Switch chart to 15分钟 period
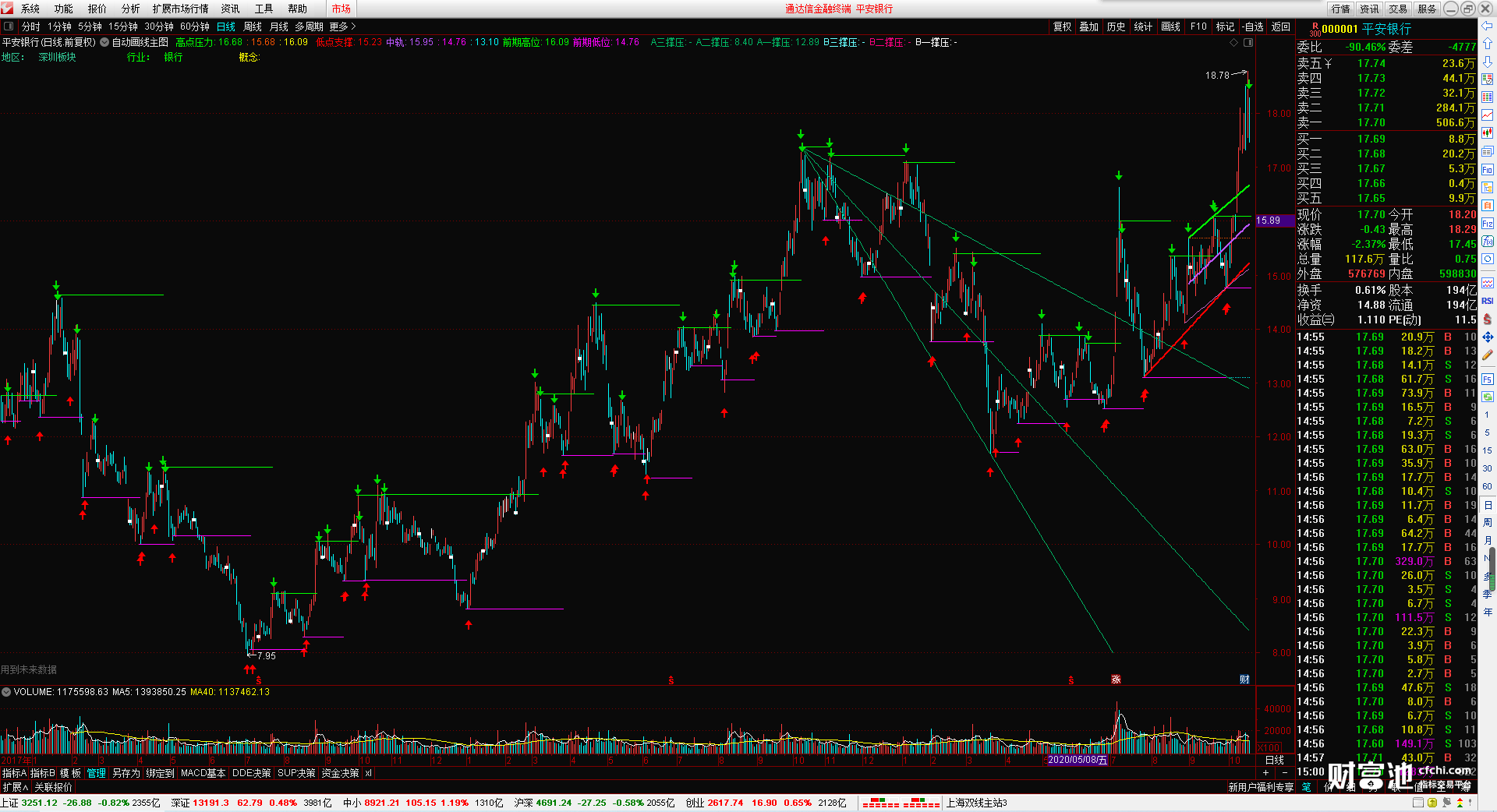The width and height of the screenshot is (1497, 812). (x=123, y=26)
